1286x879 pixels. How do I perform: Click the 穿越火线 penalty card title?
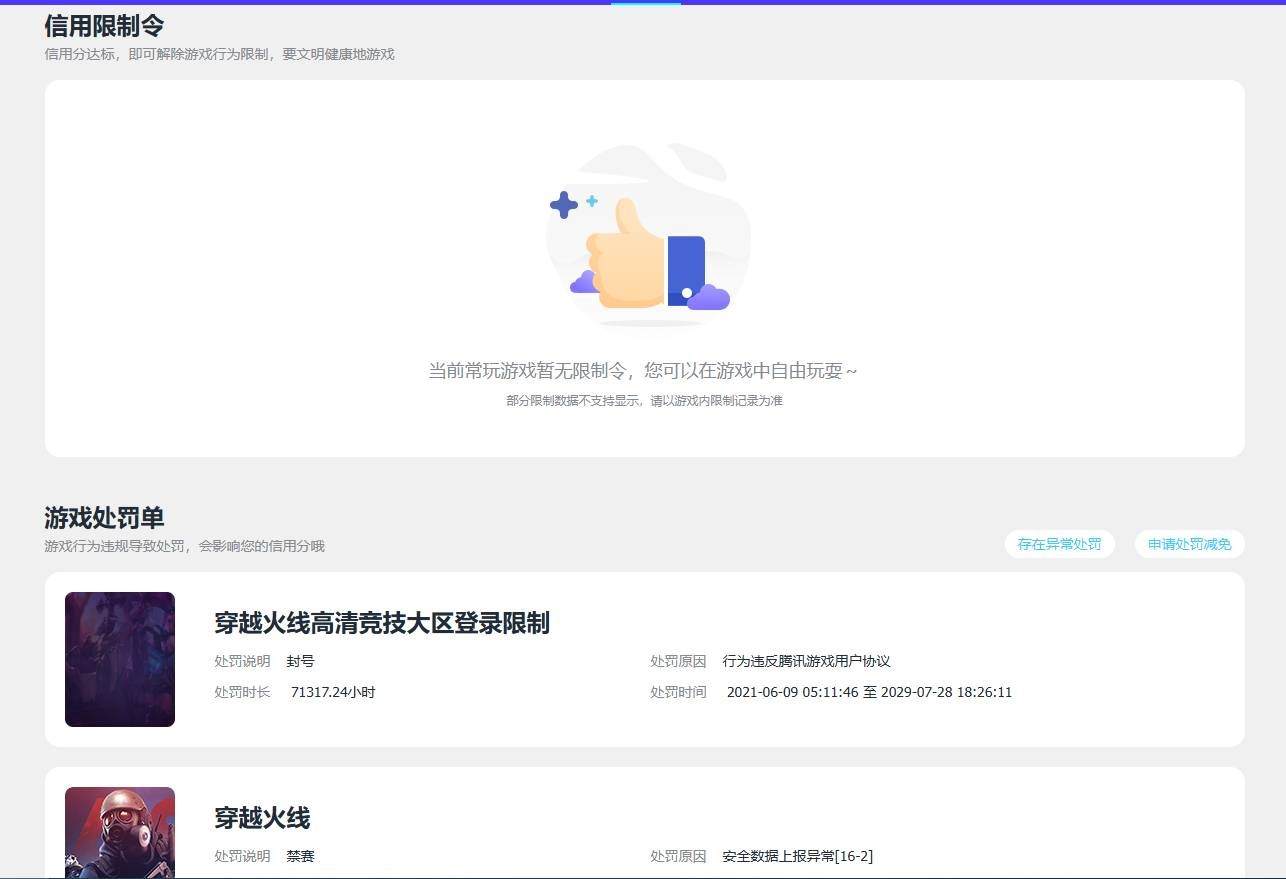262,818
